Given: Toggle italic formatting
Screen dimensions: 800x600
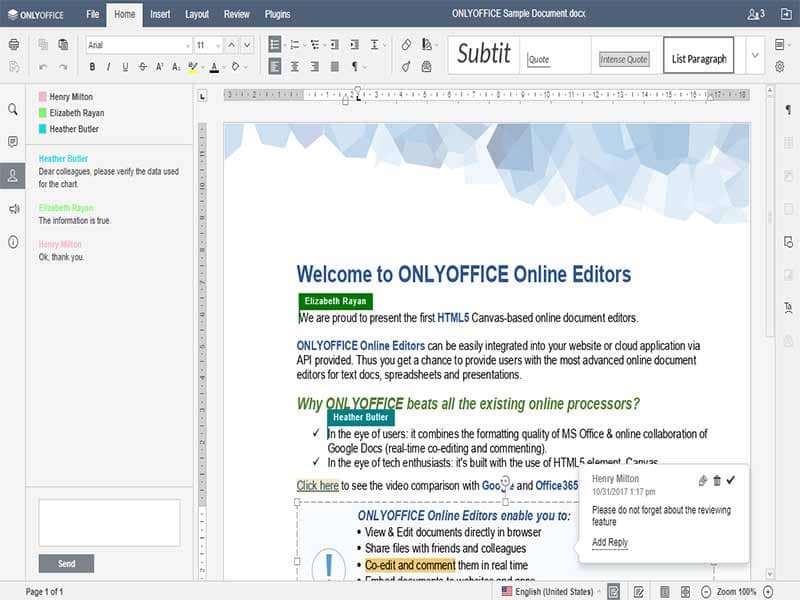Looking at the screenshot, I should 108,67.
